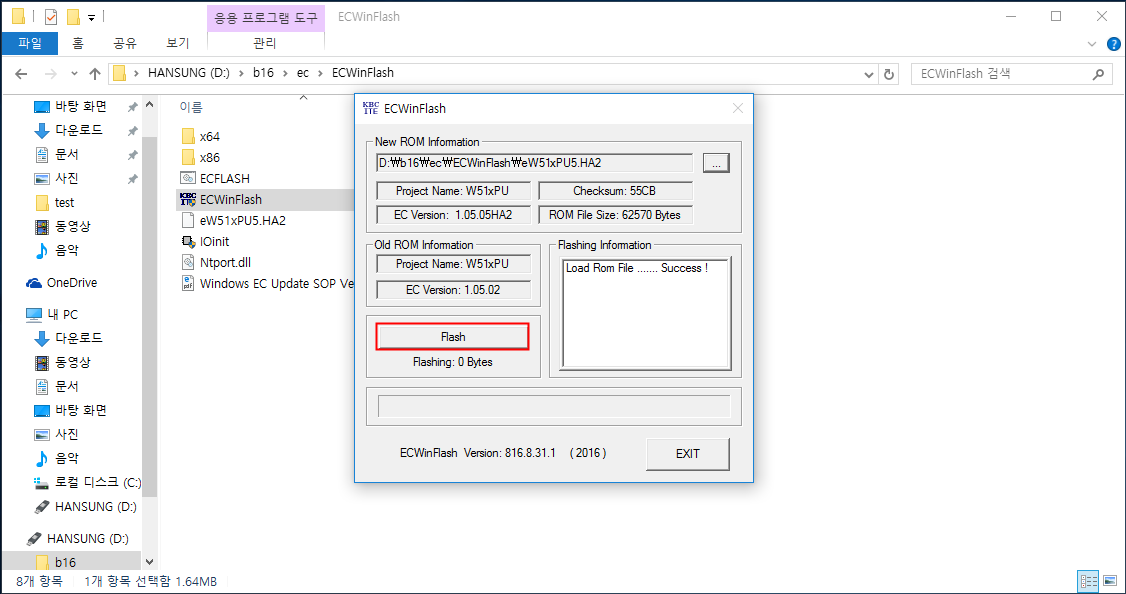The height and width of the screenshot is (594, 1126).
Task: Click HANSUNG (D:) in address breadcrumb
Action: [x=190, y=73]
